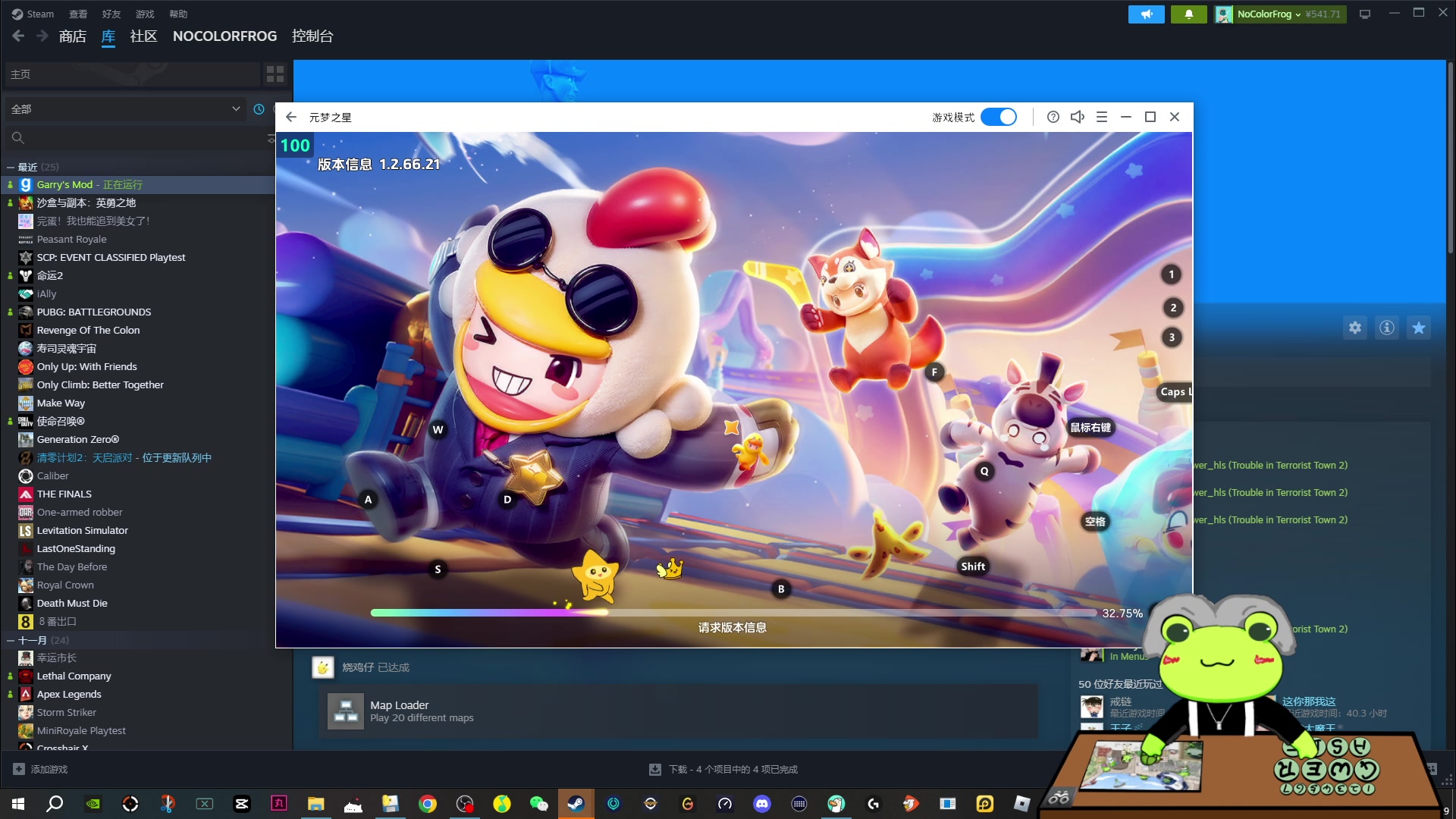Screen dimensions: 1456x819
Task: Switch to the 库 tab
Action: (x=108, y=36)
